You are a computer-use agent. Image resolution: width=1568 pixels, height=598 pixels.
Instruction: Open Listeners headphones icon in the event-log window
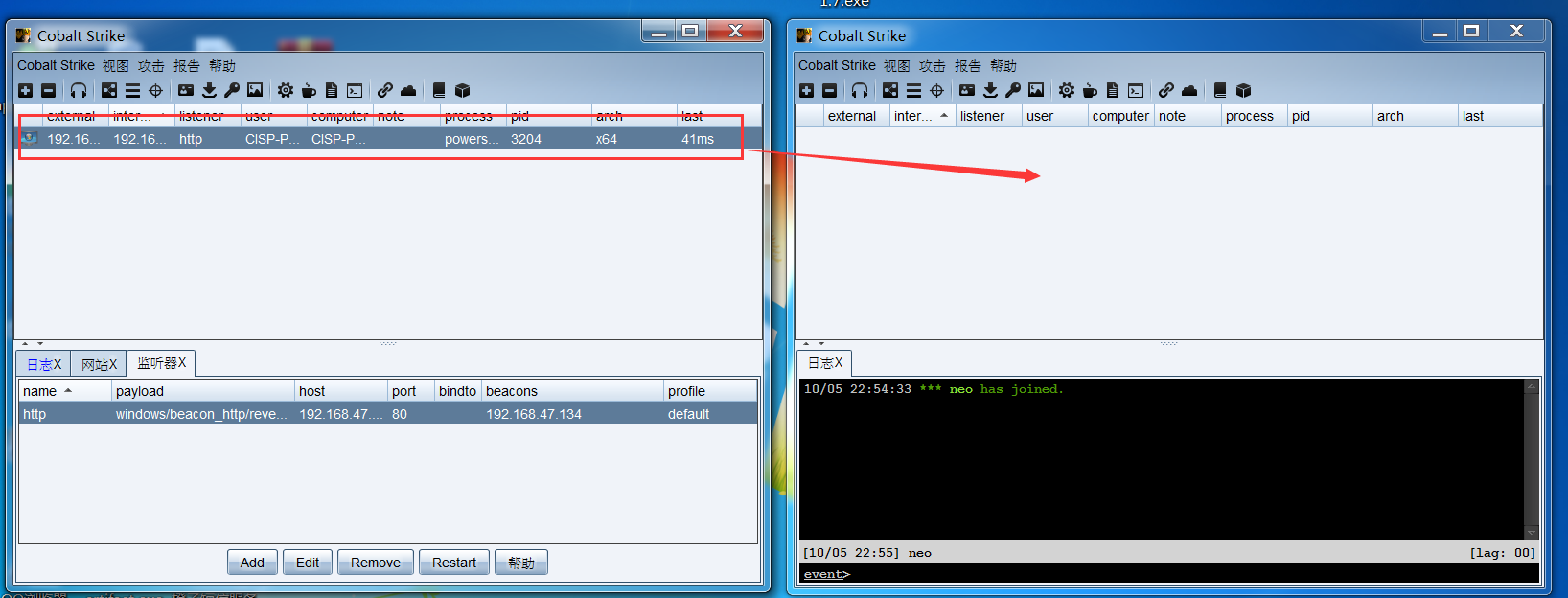tap(860, 90)
